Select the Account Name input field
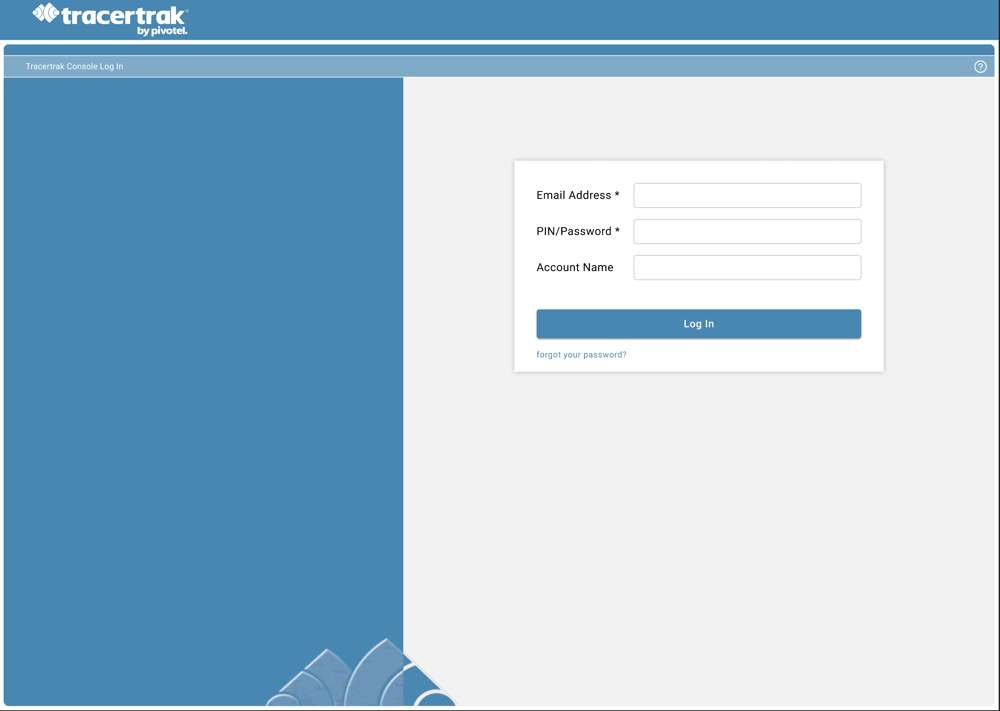The width and height of the screenshot is (1000, 711). pos(747,267)
